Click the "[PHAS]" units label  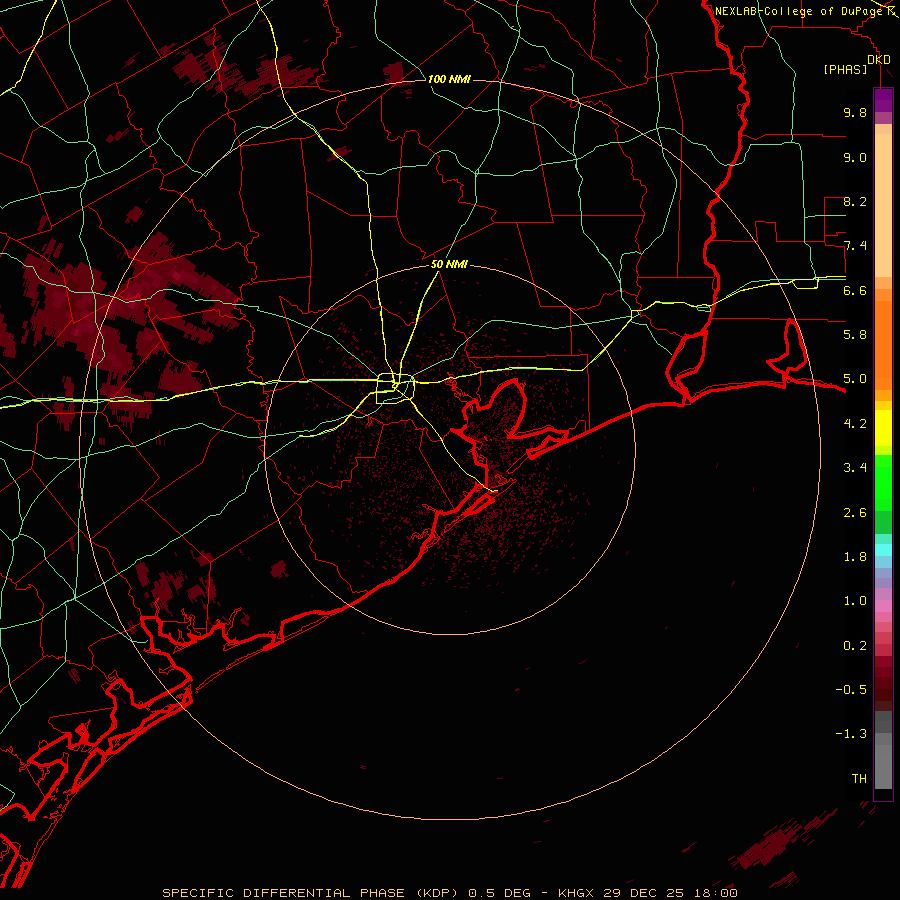point(845,69)
